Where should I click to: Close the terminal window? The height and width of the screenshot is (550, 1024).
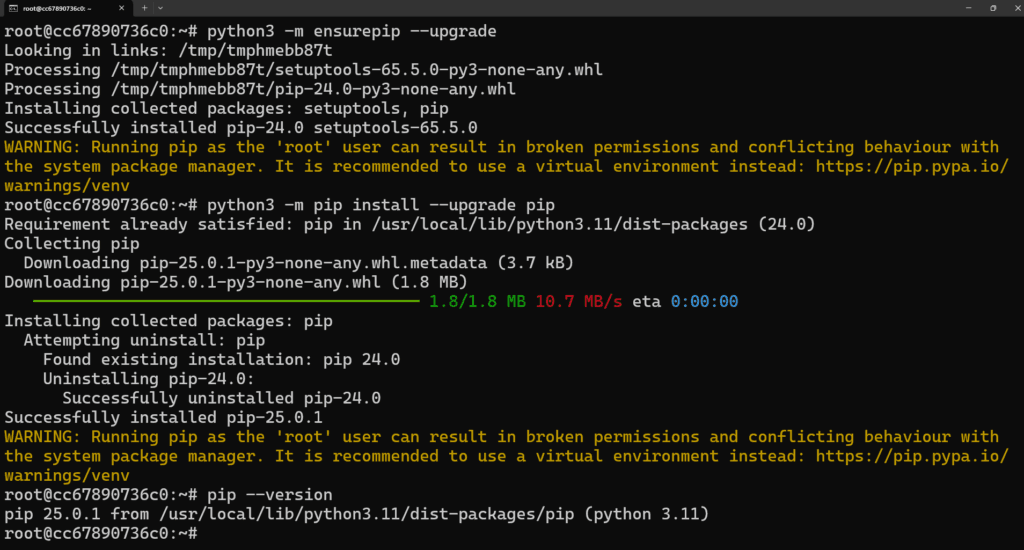coord(1017,8)
